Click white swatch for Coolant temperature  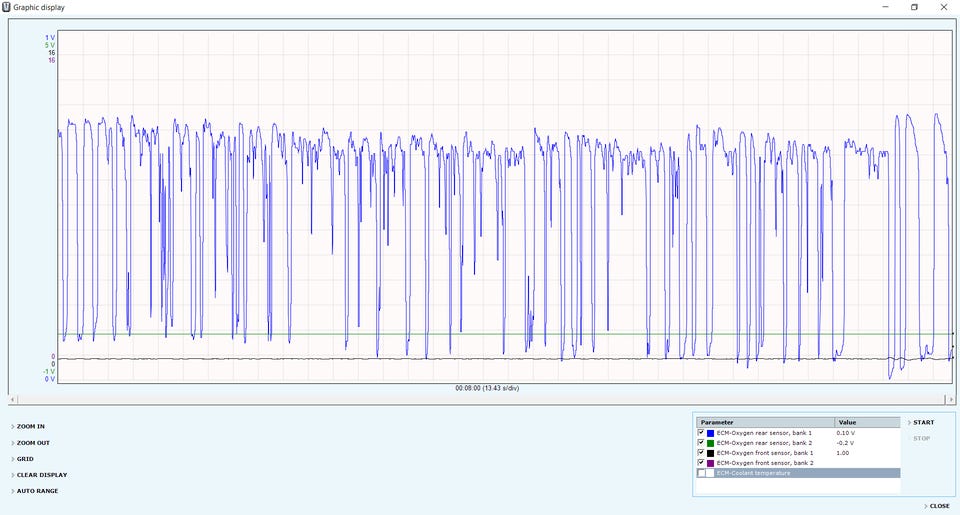pos(710,473)
